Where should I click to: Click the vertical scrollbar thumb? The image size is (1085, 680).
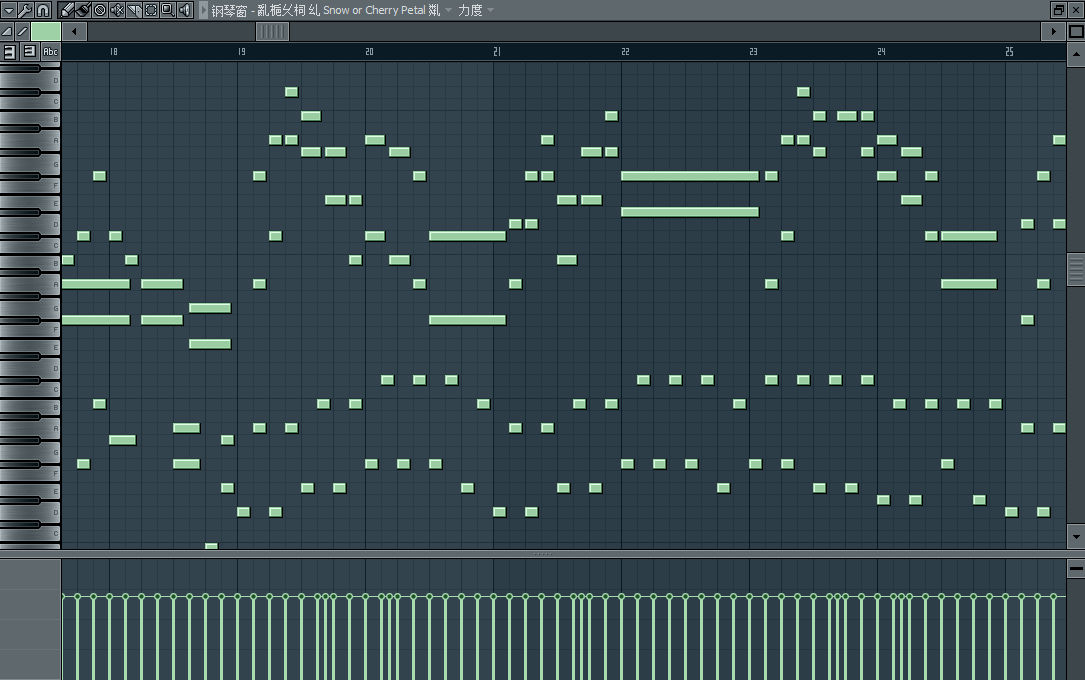pos(1076,269)
